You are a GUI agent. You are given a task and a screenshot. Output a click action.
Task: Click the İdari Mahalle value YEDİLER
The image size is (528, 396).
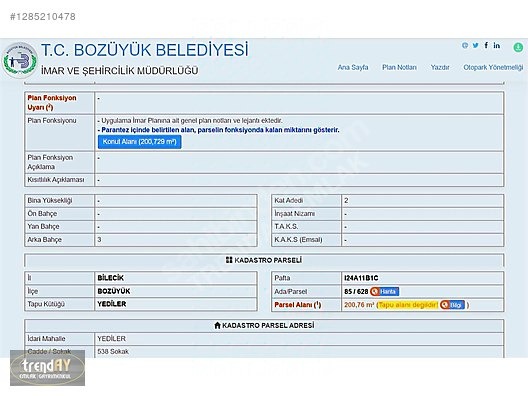coord(111,338)
